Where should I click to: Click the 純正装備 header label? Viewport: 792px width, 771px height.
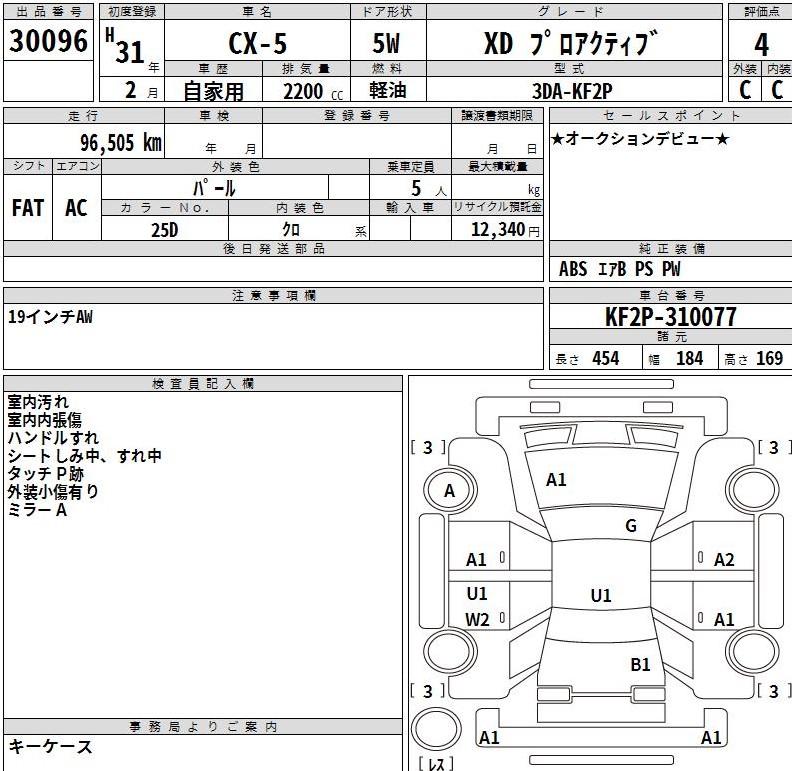click(x=671, y=249)
